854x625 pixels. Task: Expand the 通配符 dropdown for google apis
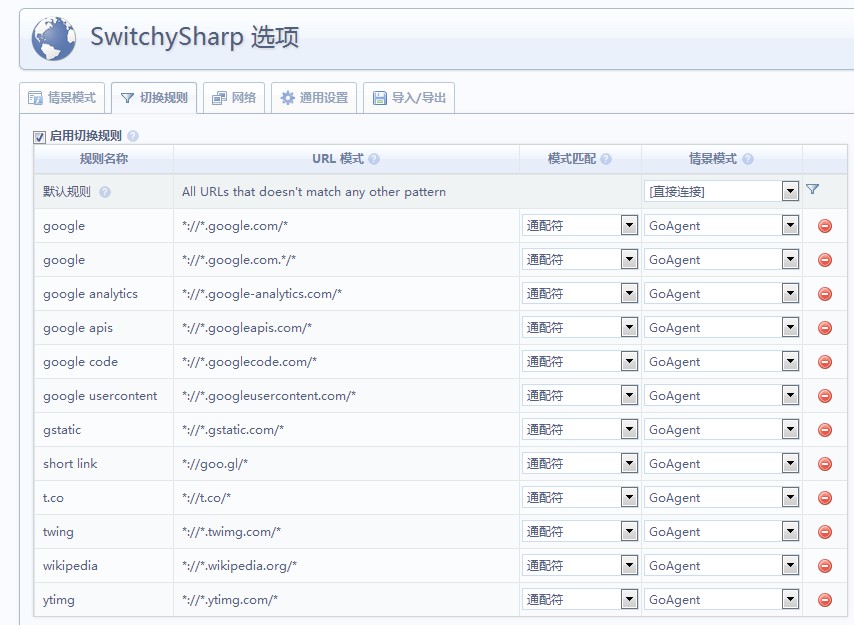tap(580, 328)
